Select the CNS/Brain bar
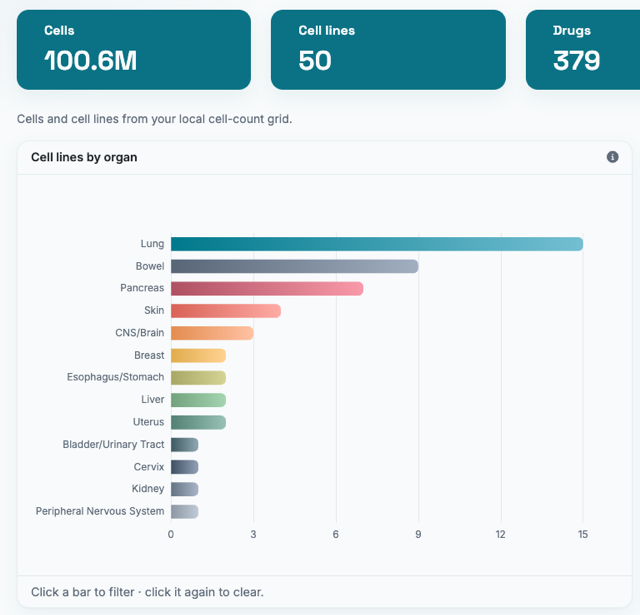Viewport: 640px width, 615px height. pyautogui.click(x=212, y=333)
